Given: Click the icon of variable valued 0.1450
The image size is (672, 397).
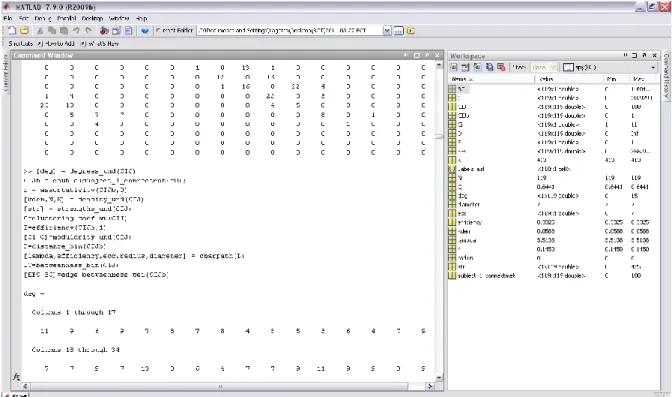Looking at the screenshot, I should pyautogui.click(x=452, y=249).
